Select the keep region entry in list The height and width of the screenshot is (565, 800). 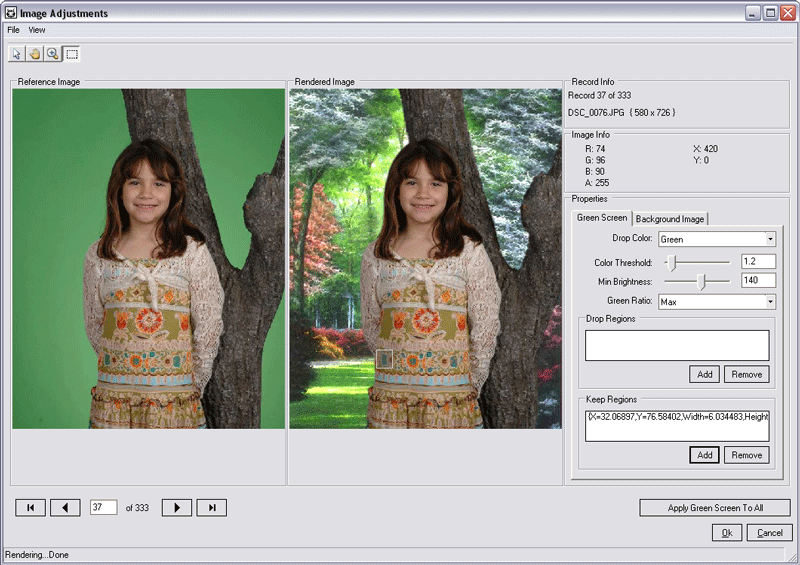pyautogui.click(x=676, y=416)
